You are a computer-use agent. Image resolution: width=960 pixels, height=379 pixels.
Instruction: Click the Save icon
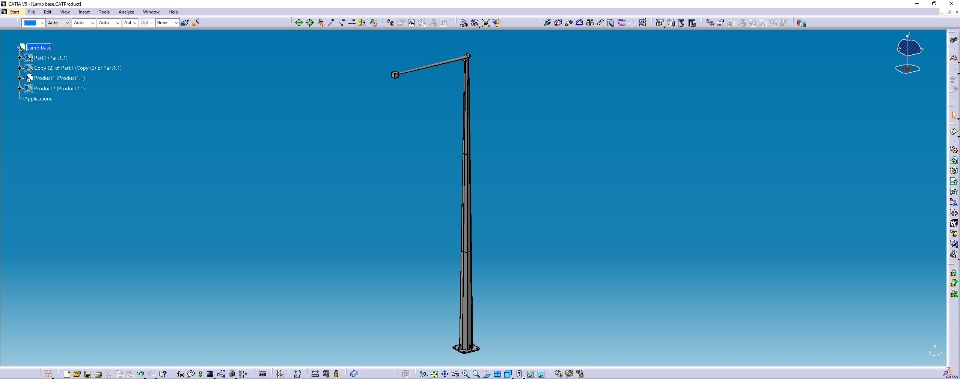pos(88,373)
